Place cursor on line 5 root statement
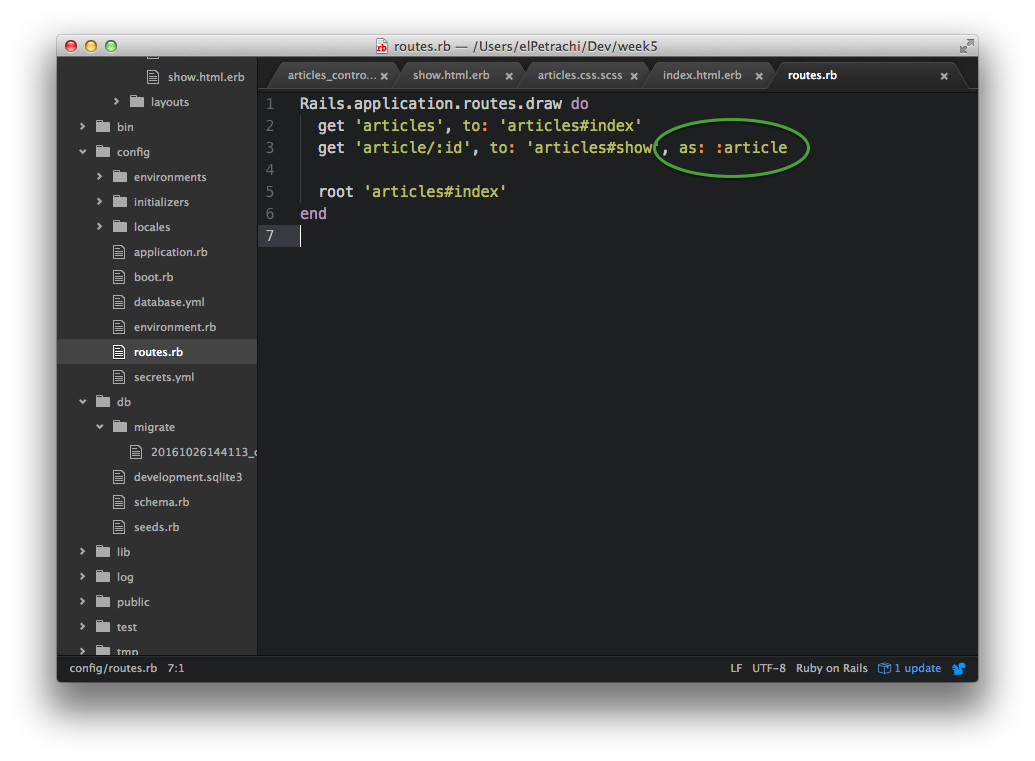 point(413,191)
